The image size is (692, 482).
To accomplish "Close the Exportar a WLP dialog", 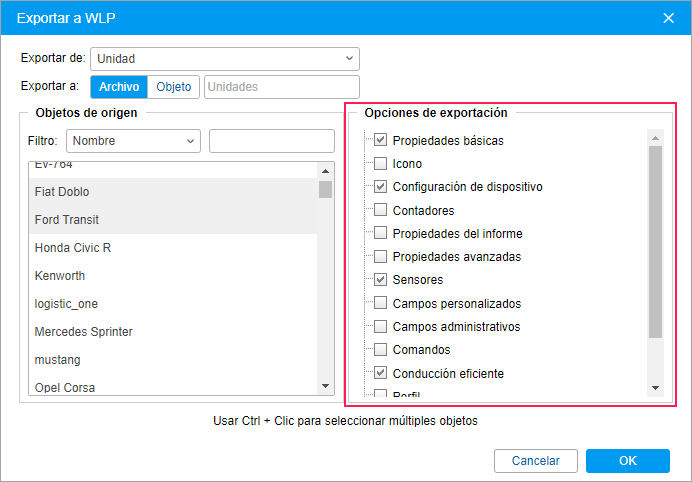I will tap(669, 18).
